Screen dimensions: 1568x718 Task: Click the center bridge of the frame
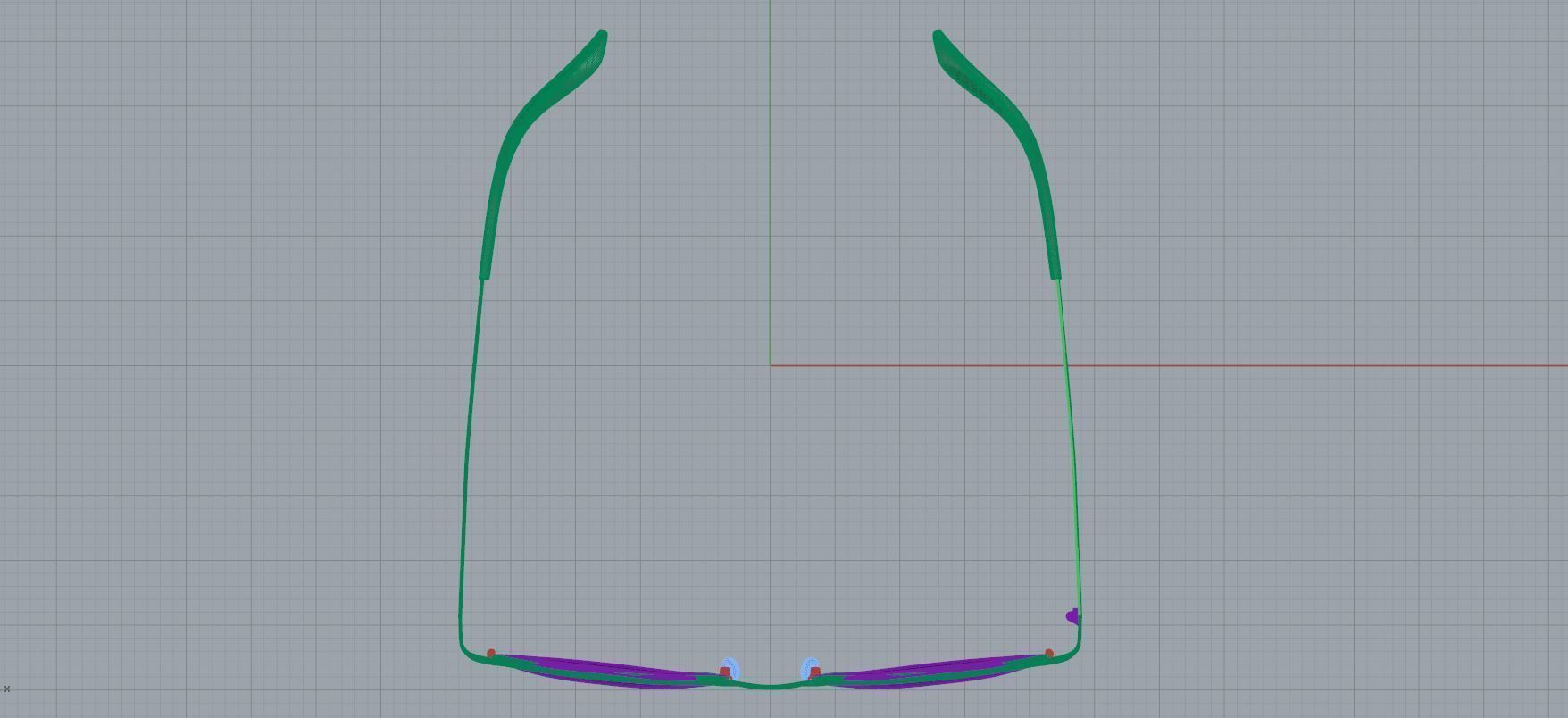(x=771, y=686)
